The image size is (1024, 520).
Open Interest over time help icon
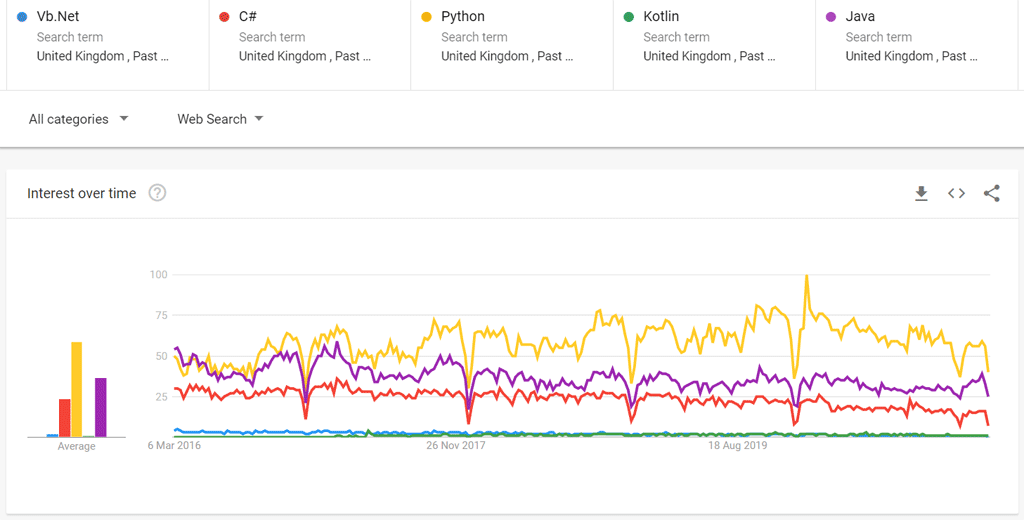click(x=157, y=193)
